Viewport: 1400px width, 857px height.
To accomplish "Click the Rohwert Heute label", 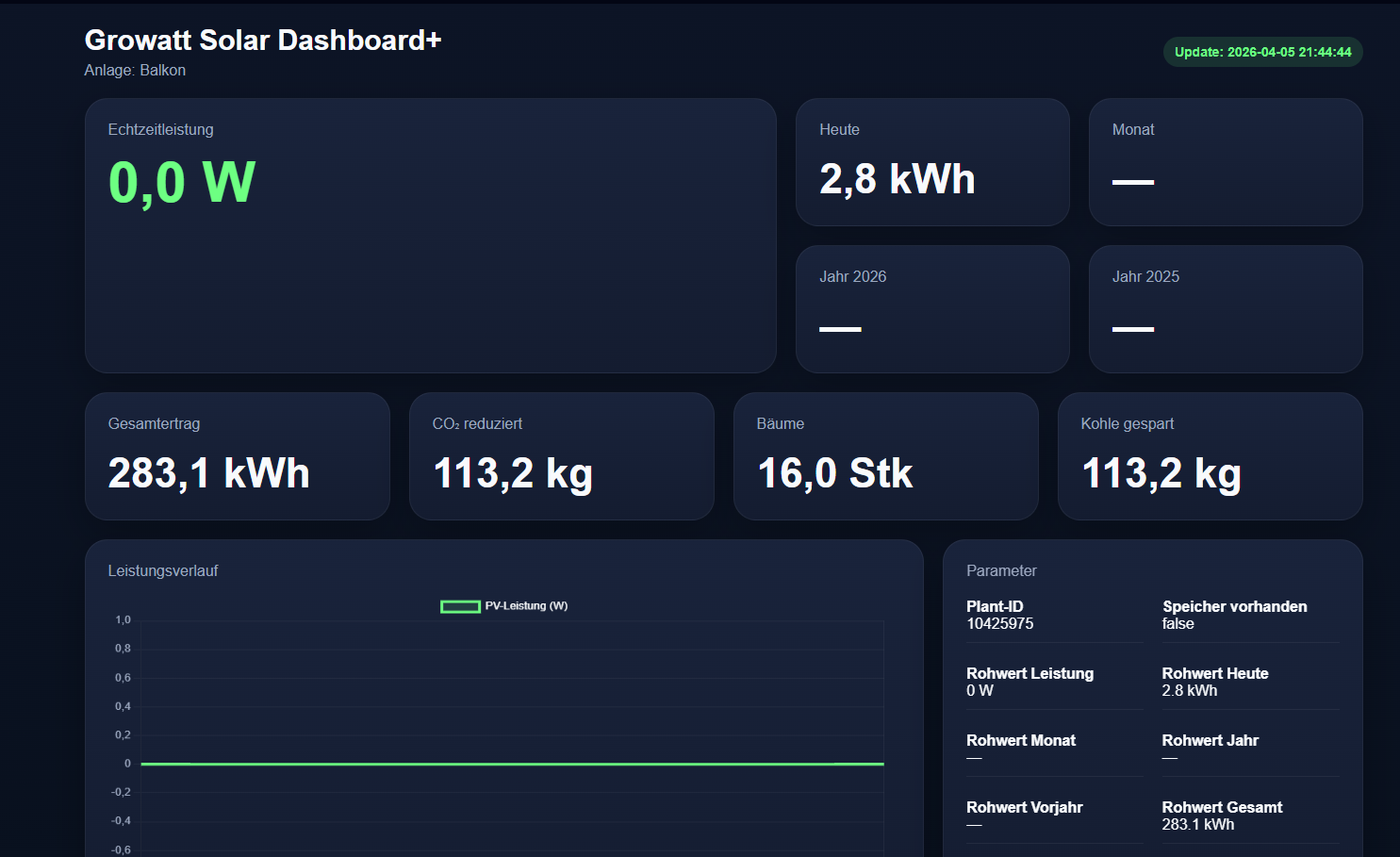I will click(1215, 674).
